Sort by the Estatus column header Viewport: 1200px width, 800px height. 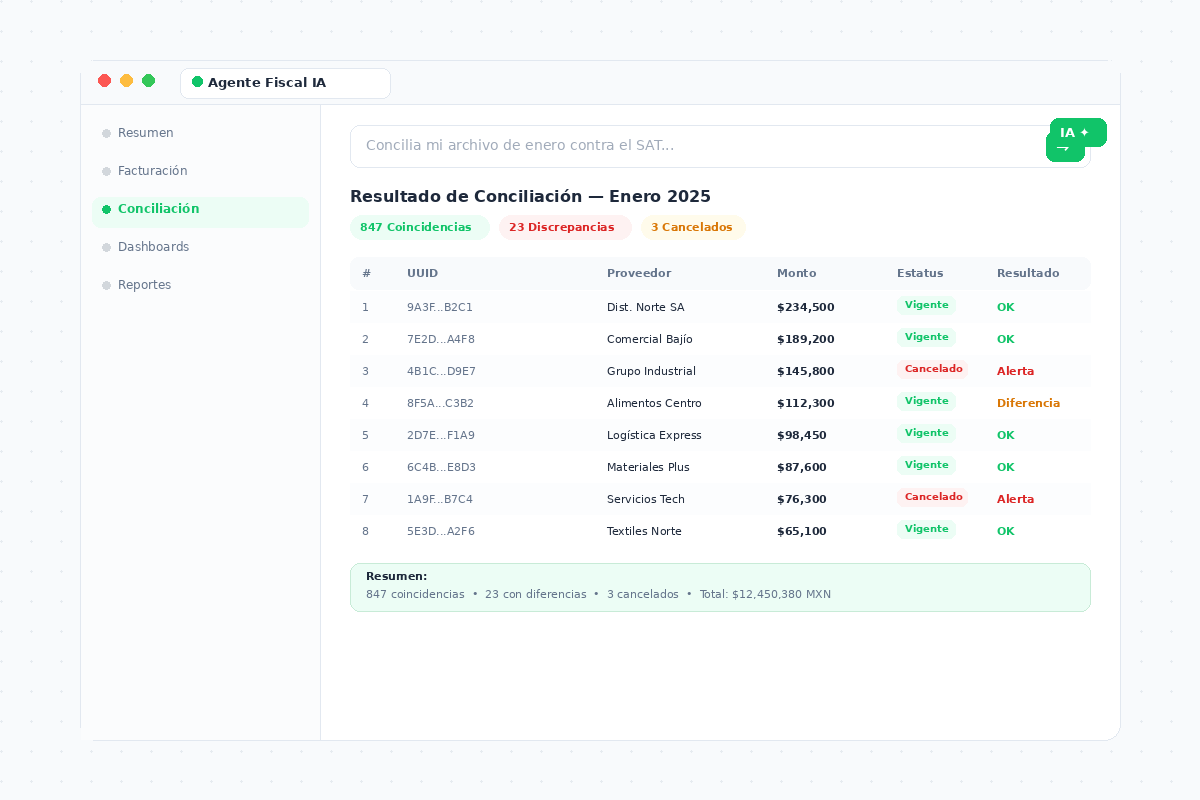tap(920, 273)
